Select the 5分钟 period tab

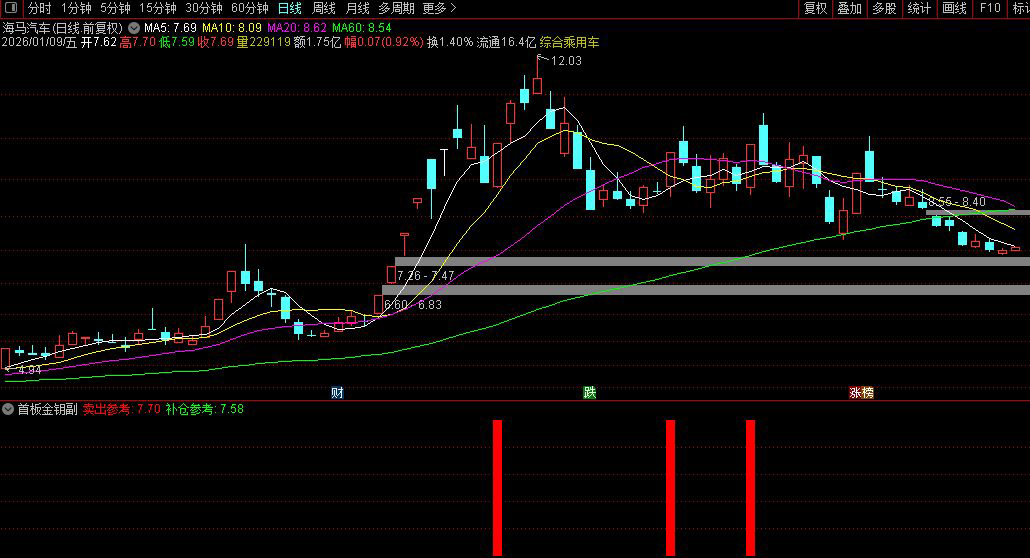click(x=115, y=9)
